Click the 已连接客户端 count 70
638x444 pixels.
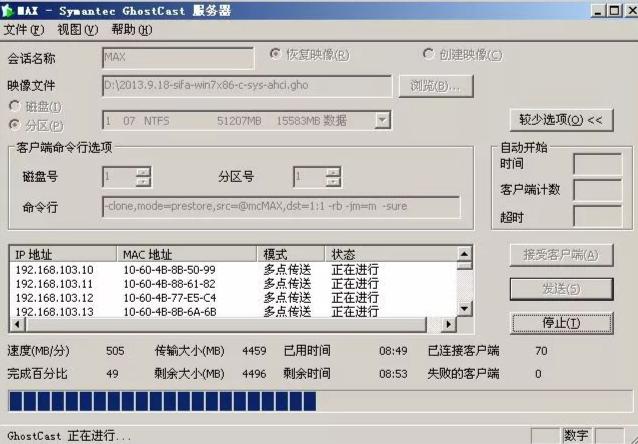click(x=541, y=351)
